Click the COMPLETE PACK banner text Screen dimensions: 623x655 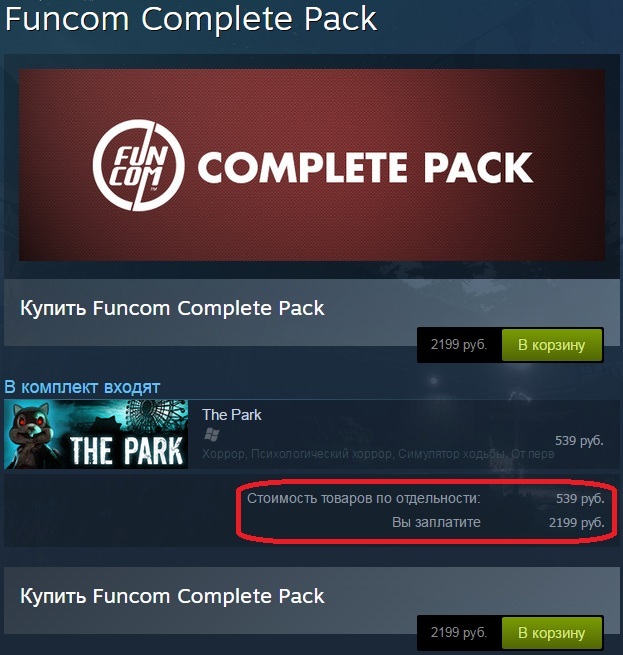point(365,167)
